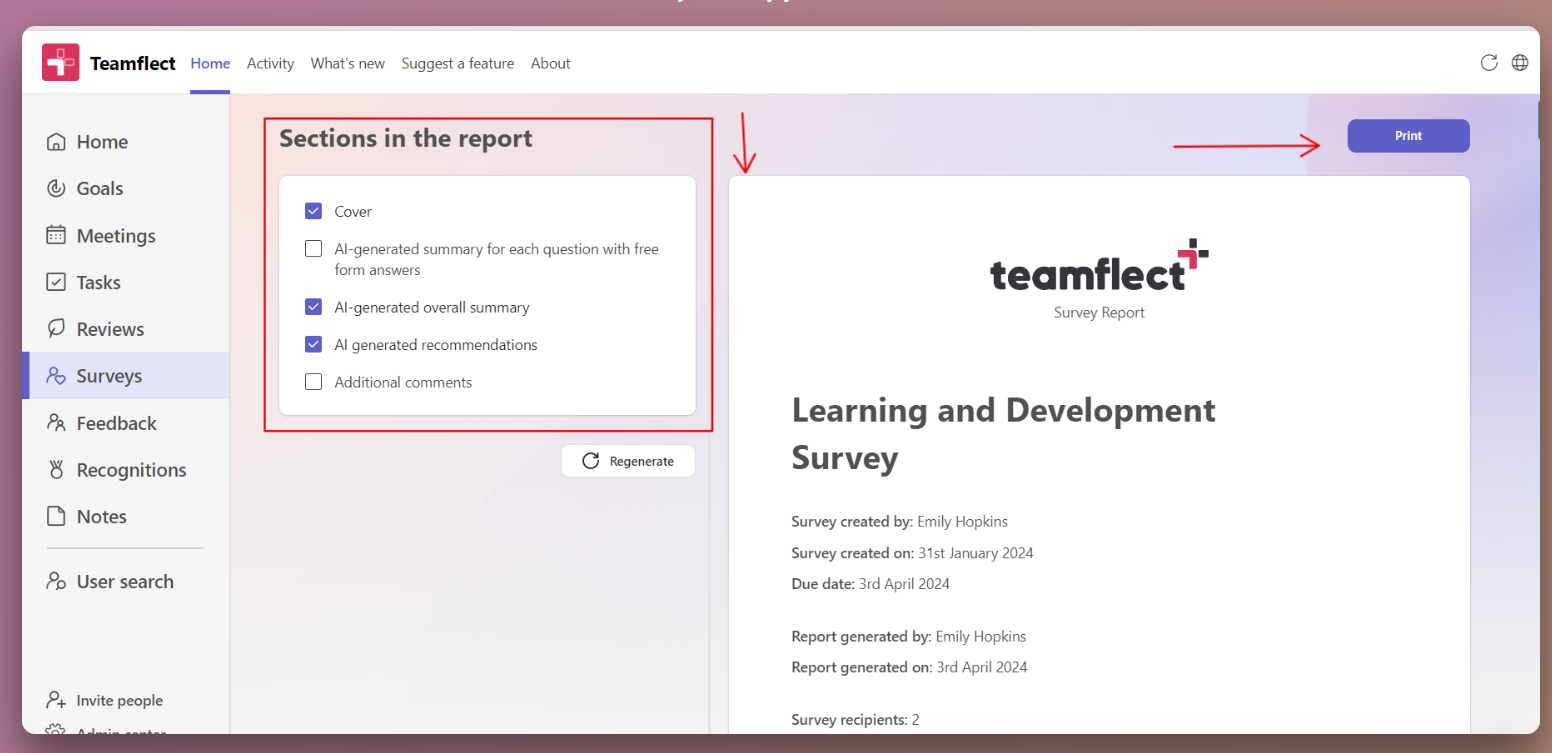Click the Print button
1552x753 pixels.
(x=1408, y=136)
